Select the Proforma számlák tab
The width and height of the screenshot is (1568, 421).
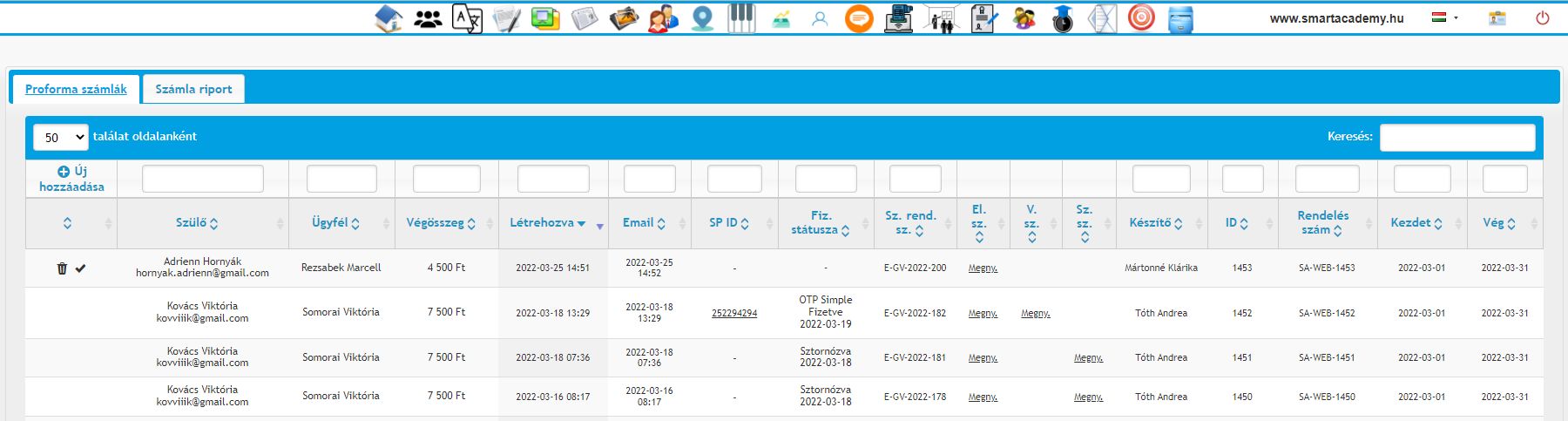(x=76, y=89)
